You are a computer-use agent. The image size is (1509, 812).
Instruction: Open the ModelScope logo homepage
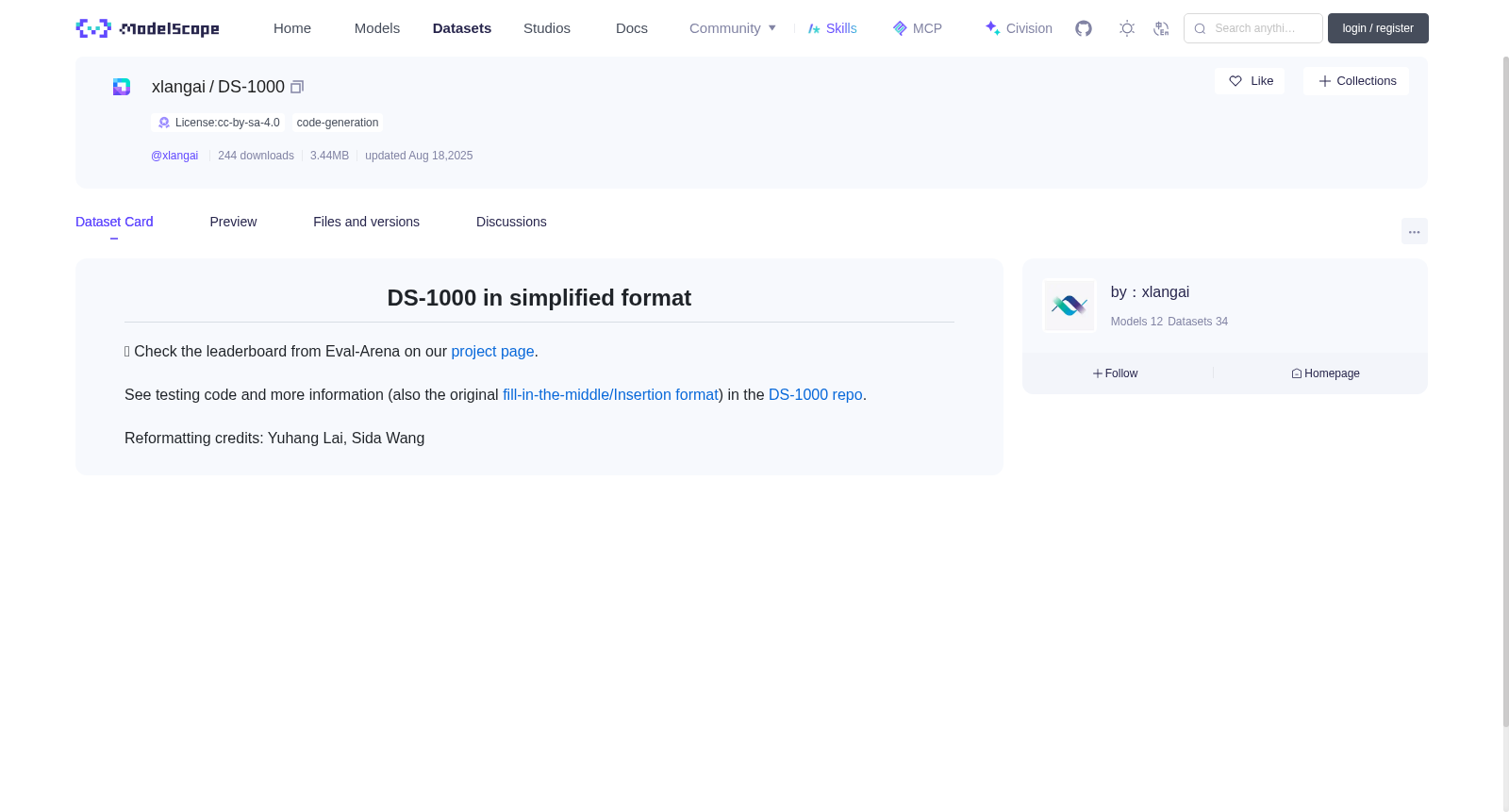pyautogui.click(x=147, y=28)
